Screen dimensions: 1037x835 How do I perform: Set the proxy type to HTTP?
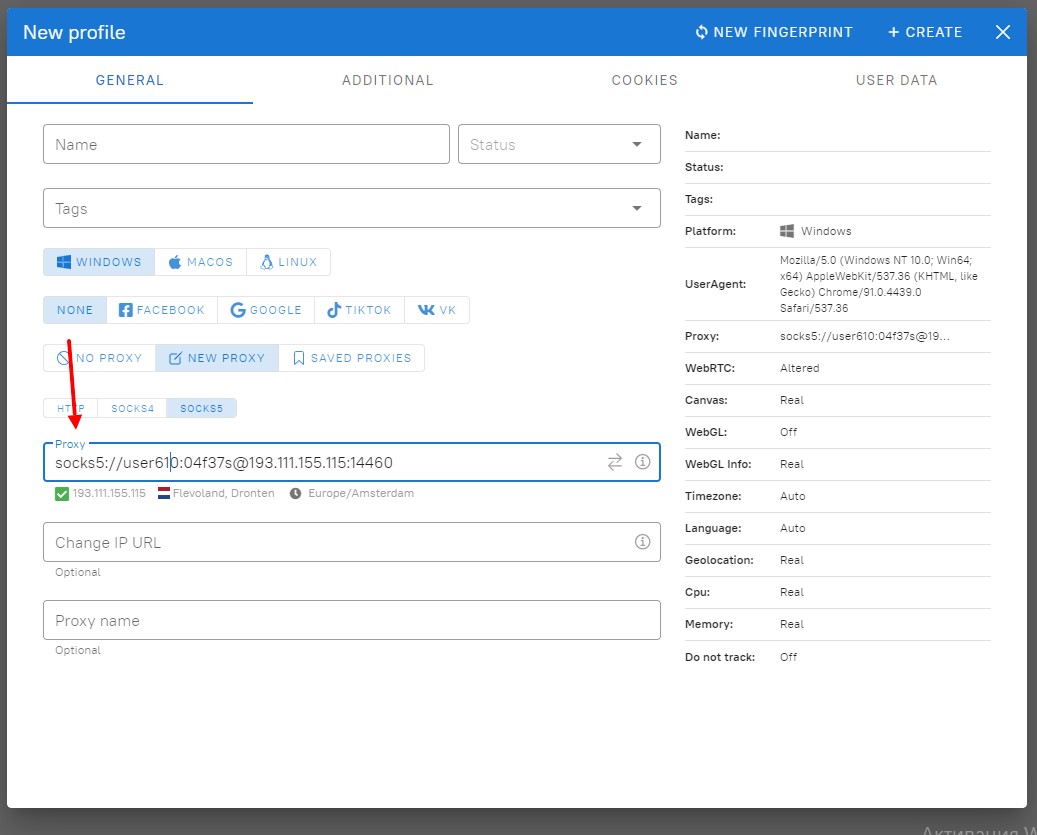pos(71,409)
